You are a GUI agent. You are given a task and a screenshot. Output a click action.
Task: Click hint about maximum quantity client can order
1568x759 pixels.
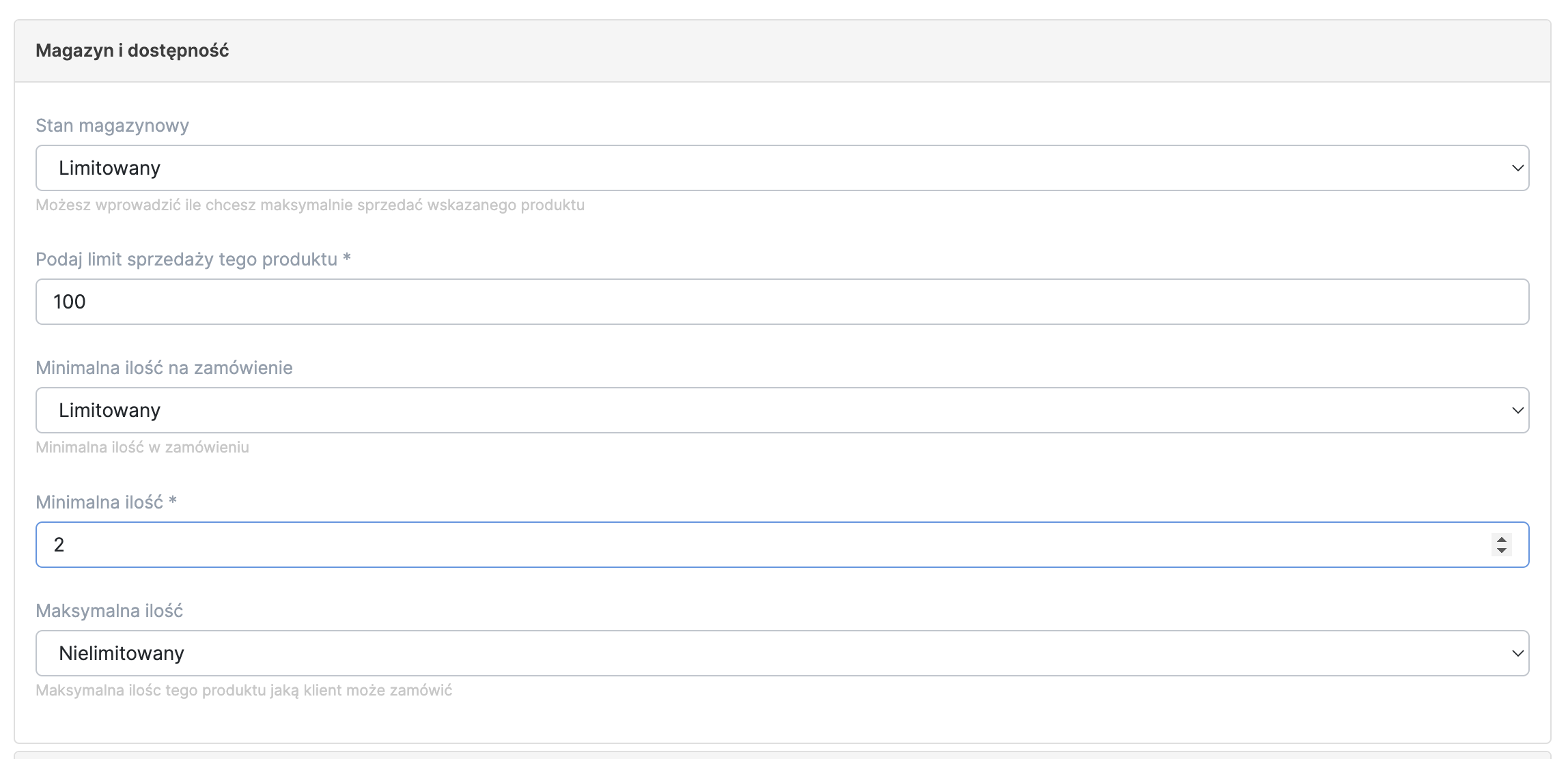pyautogui.click(x=244, y=690)
